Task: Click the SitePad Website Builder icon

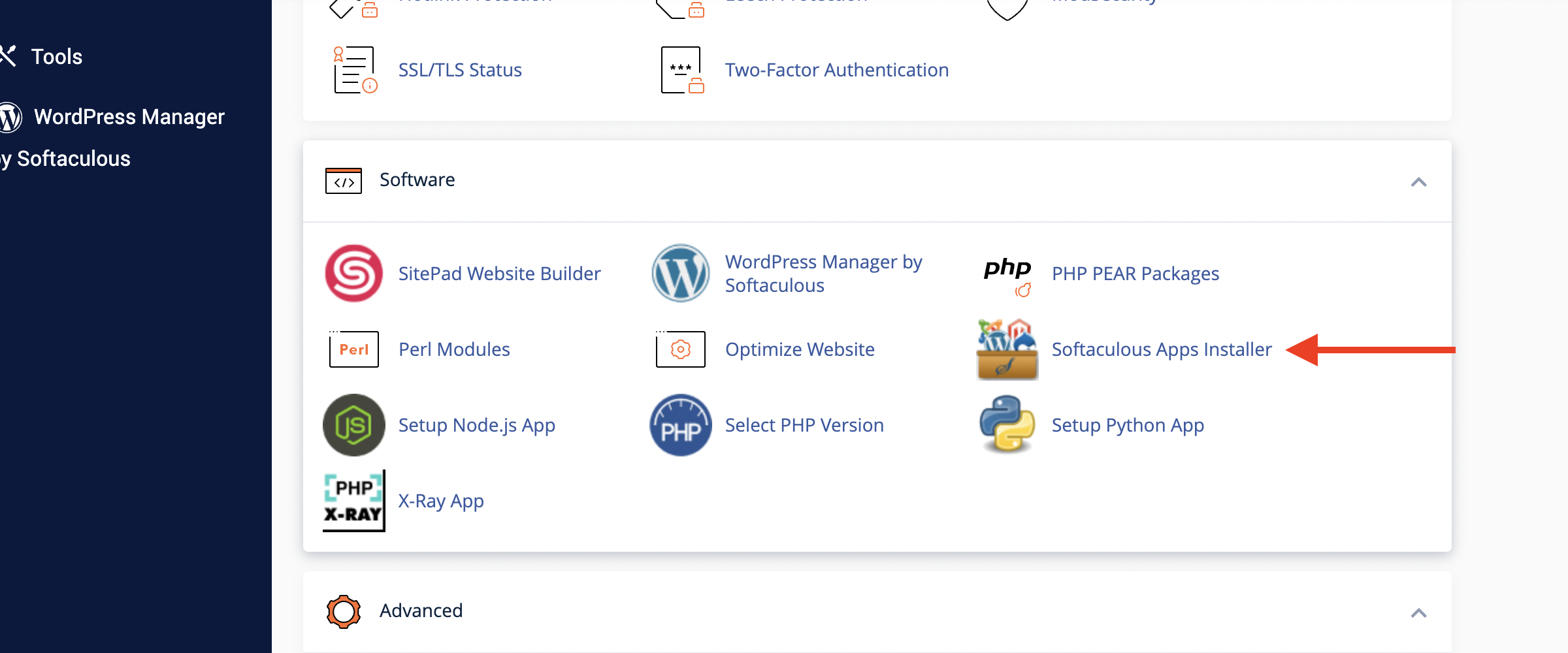Action: point(353,273)
